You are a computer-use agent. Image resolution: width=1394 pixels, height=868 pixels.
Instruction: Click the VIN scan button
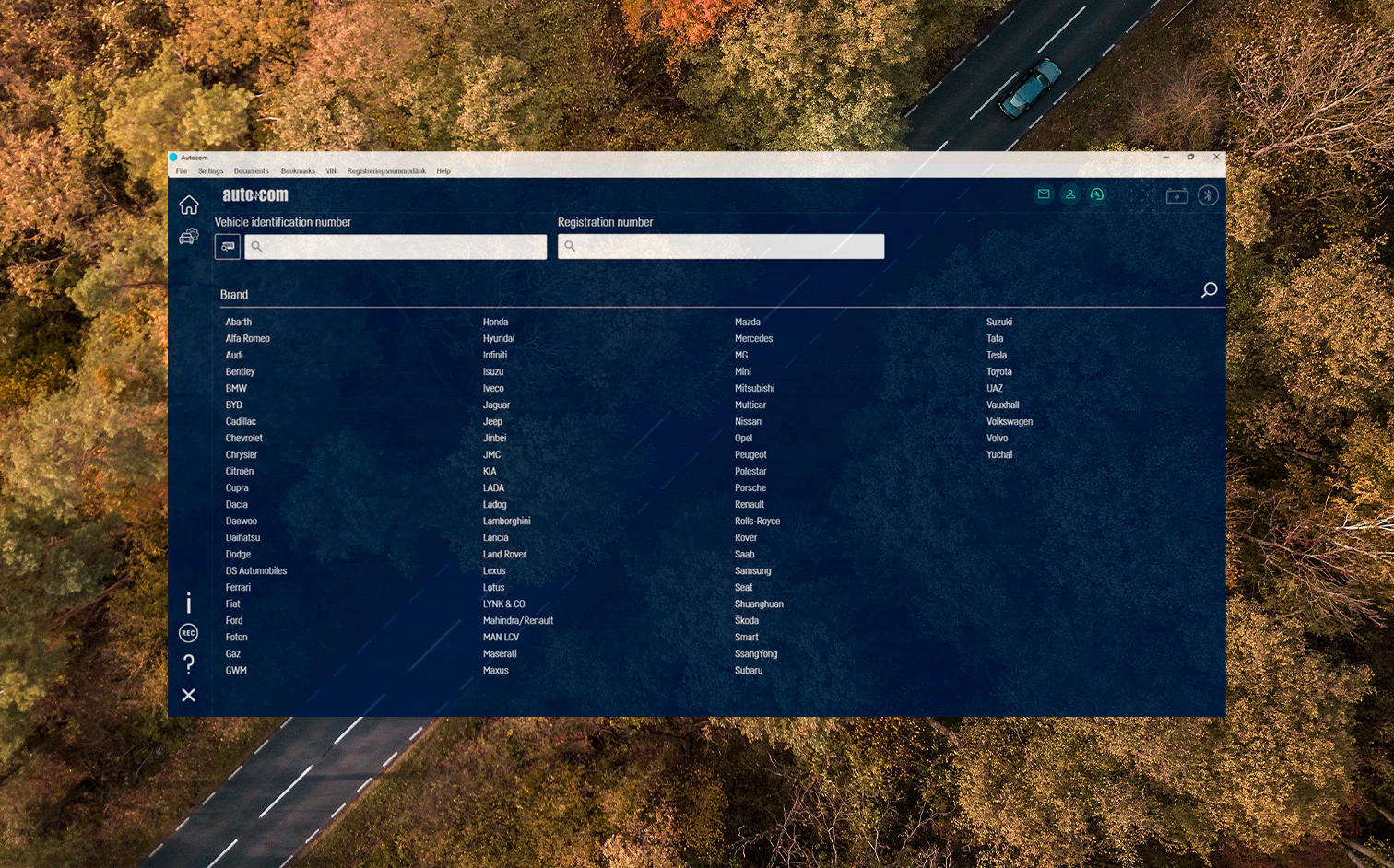228,247
